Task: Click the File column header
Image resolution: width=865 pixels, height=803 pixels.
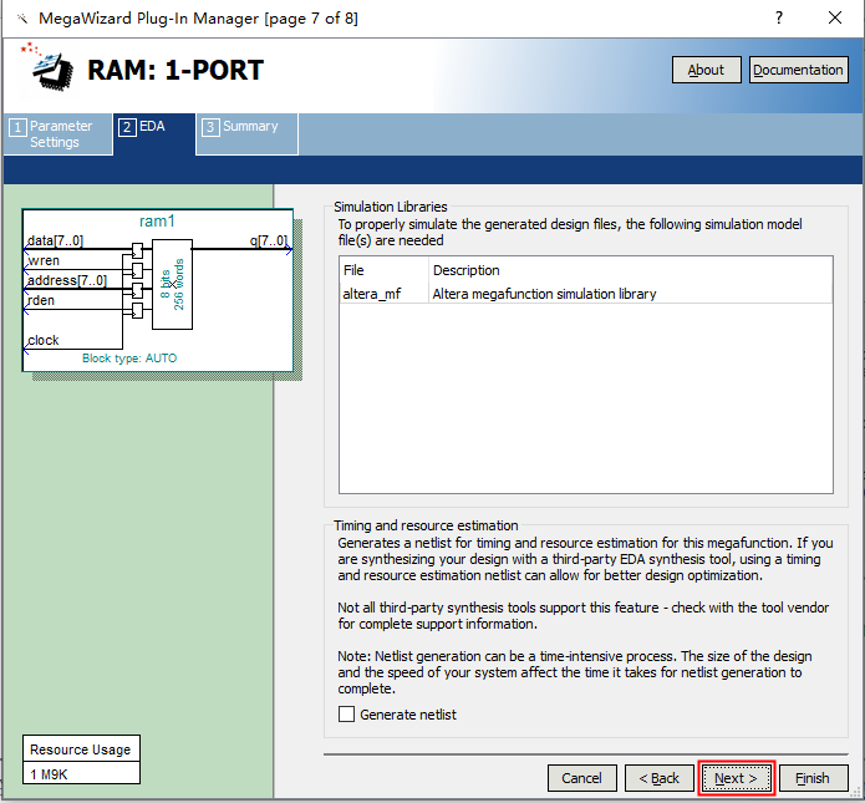Action: click(384, 270)
